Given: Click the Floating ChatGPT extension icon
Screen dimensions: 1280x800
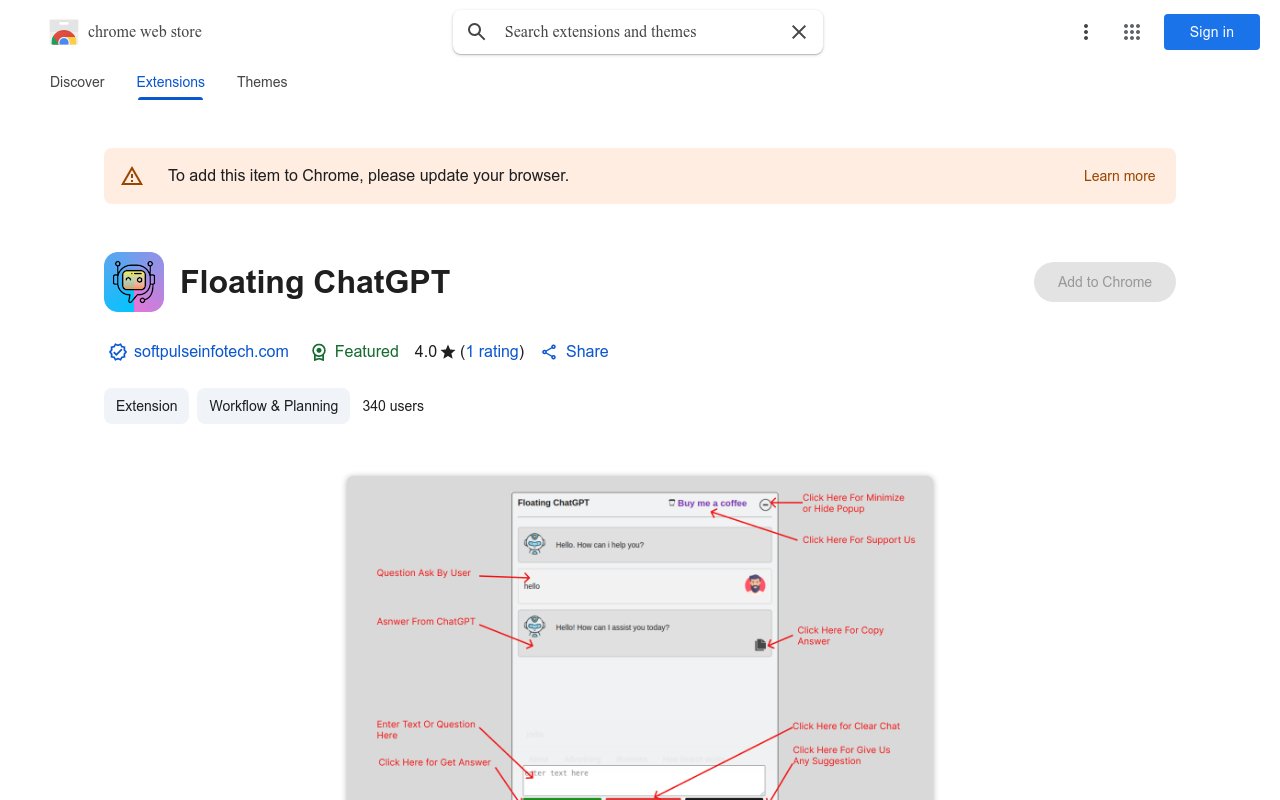Looking at the screenshot, I should coord(134,282).
